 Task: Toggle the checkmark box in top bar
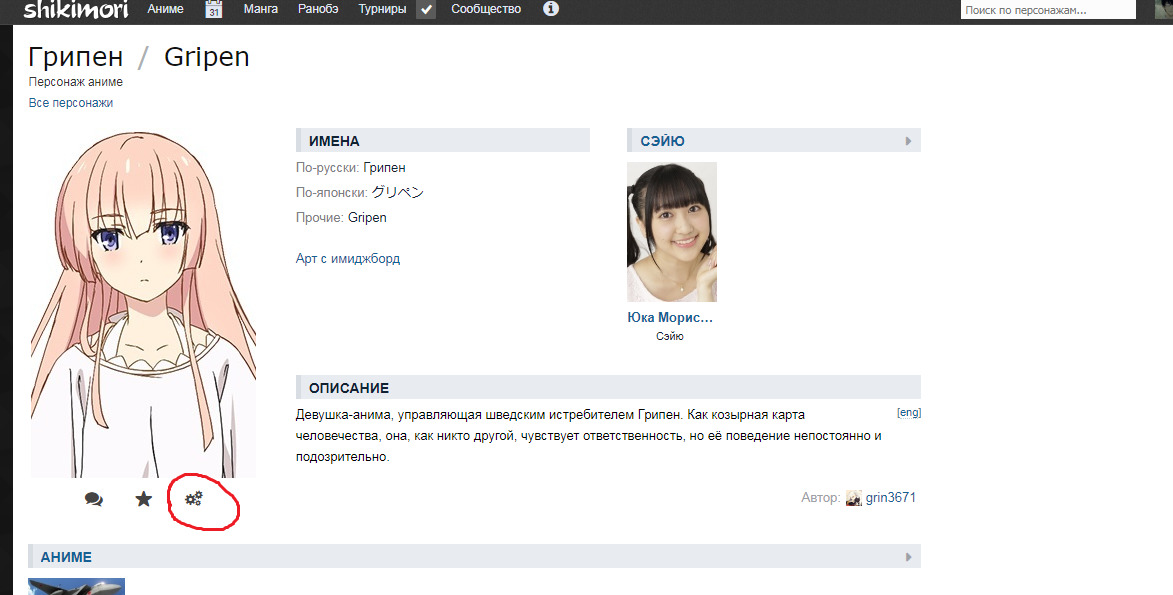click(x=426, y=10)
